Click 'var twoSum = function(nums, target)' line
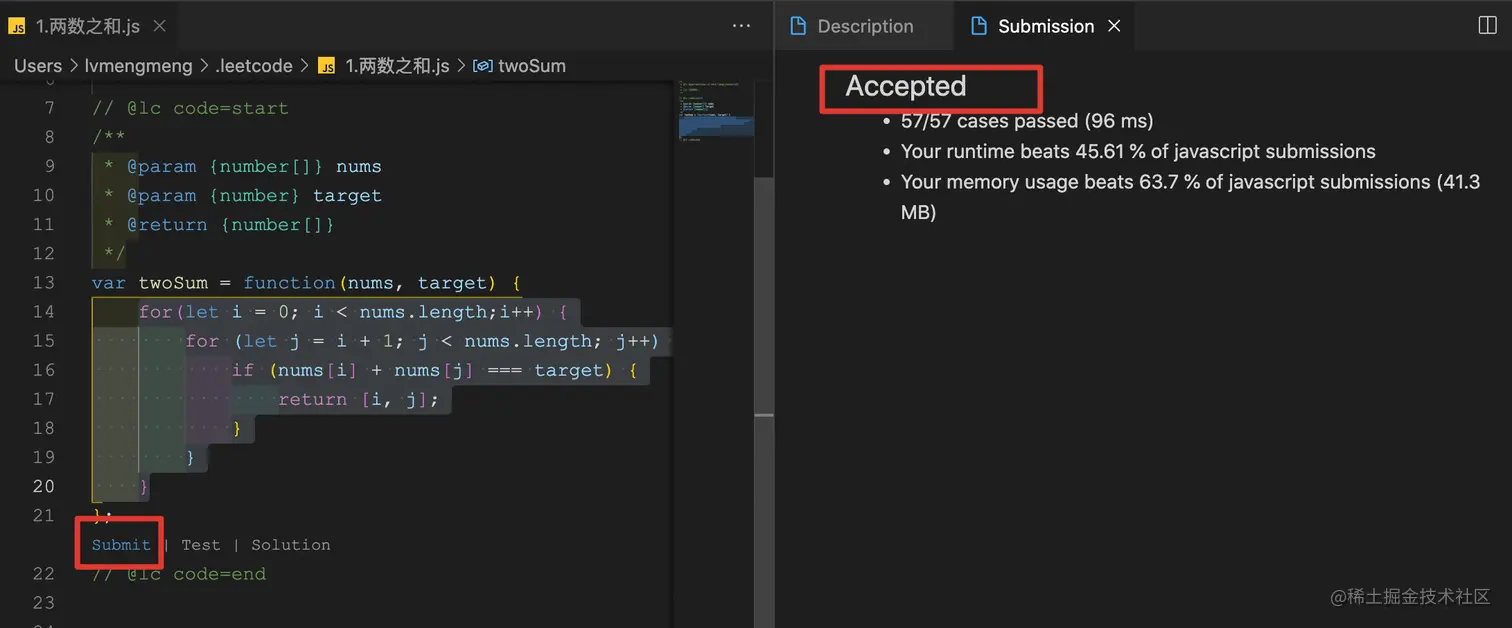The width and height of the screenshot is (1512, 628). point(306,283)
